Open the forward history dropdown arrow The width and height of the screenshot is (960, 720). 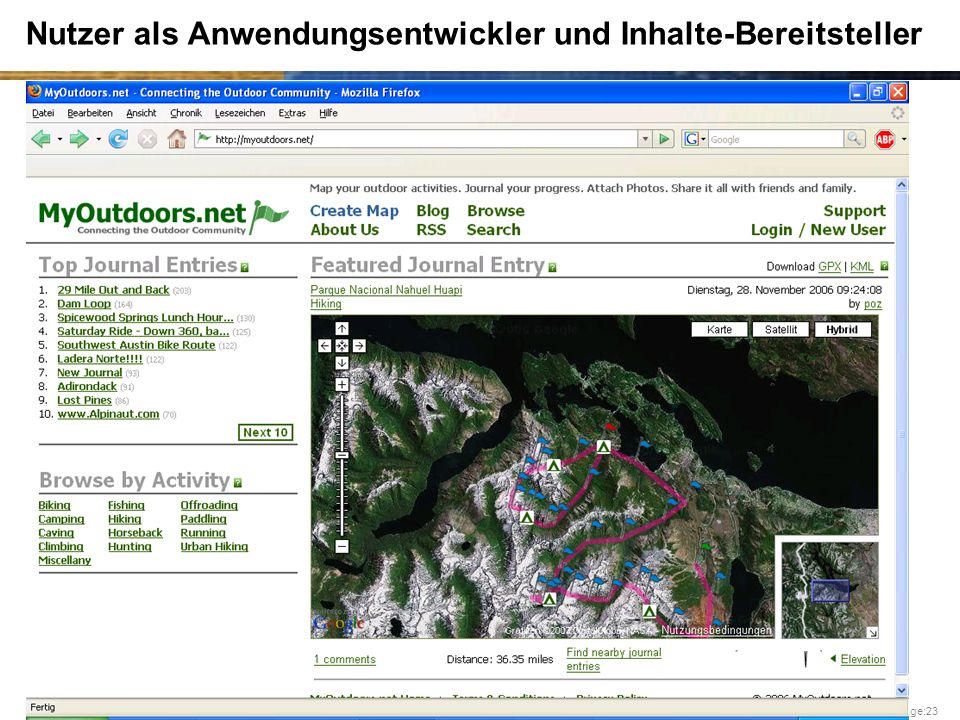click(98, 140)
